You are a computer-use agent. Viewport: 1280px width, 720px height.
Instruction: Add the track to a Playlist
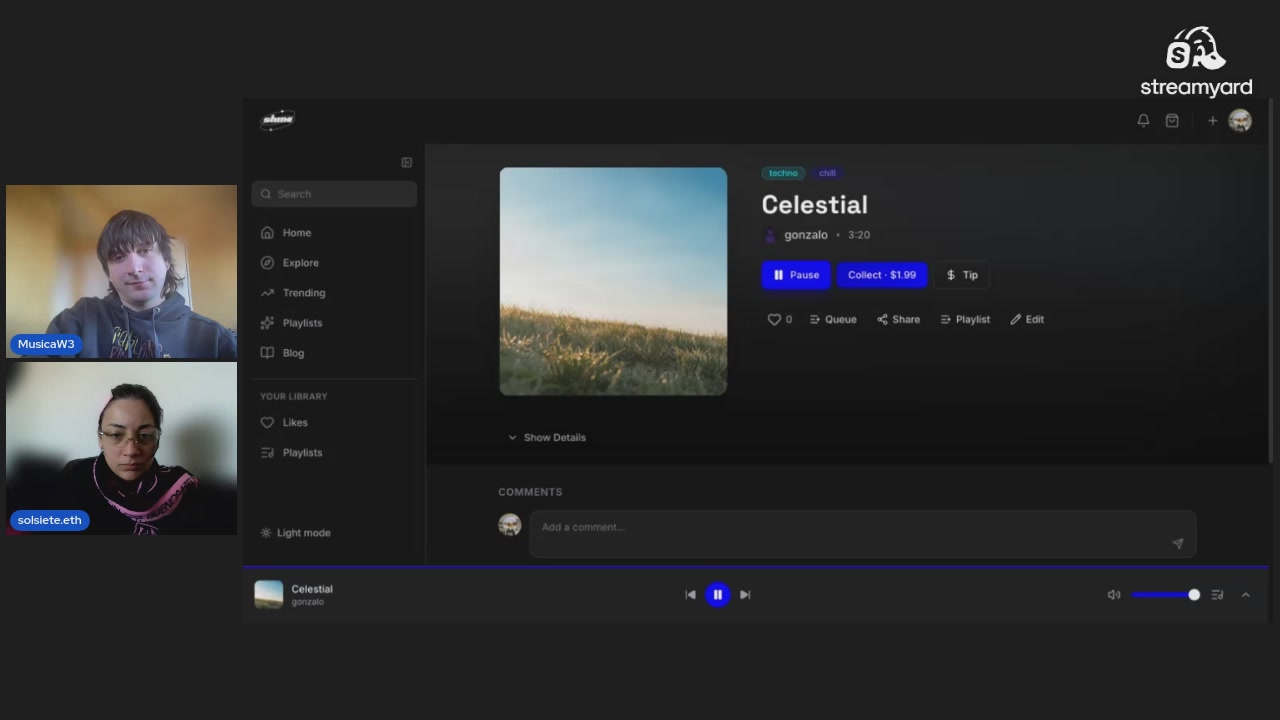click(965, 319)
